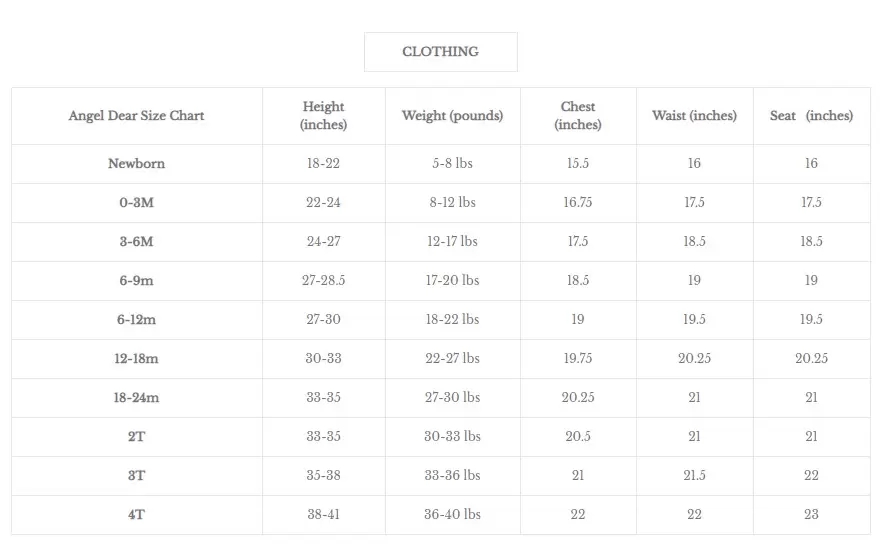The height and width of the screenshot is (552, 892).
Task: Click the Seat (inches) column header
Action: coord(811,116)
